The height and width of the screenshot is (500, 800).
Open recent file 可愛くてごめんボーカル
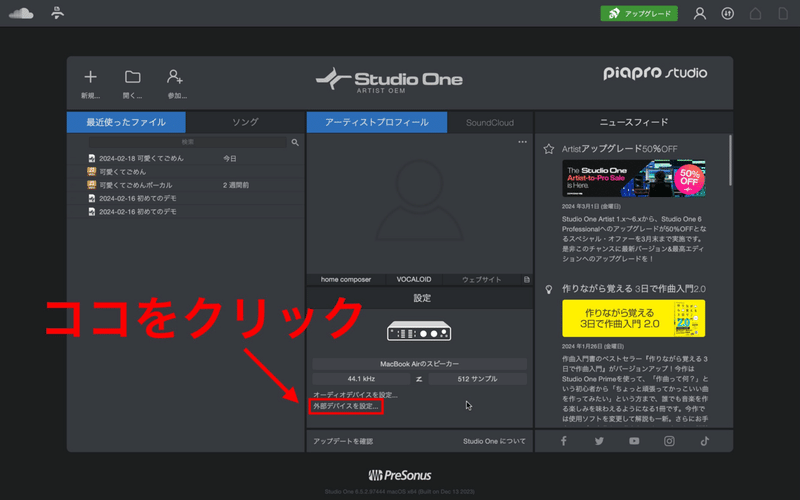point(136,185)
